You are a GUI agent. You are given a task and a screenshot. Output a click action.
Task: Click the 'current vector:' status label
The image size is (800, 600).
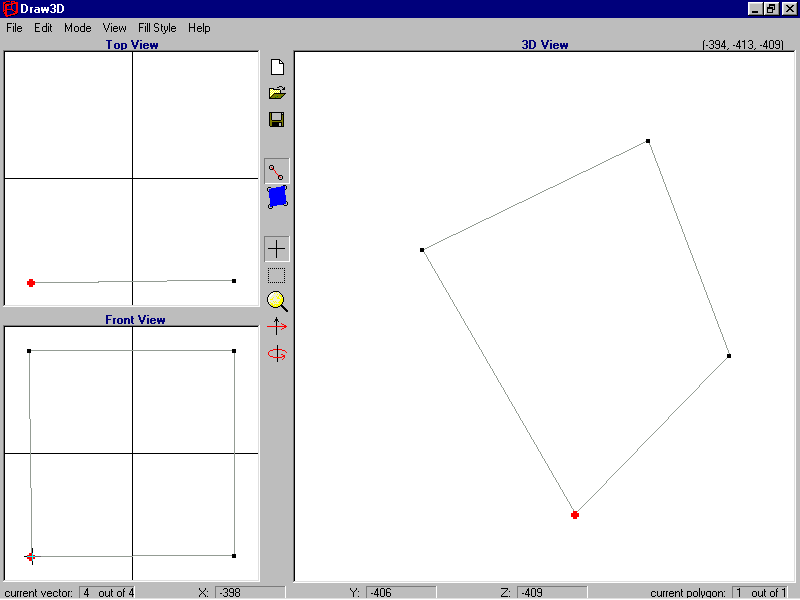tap(39, 593)
